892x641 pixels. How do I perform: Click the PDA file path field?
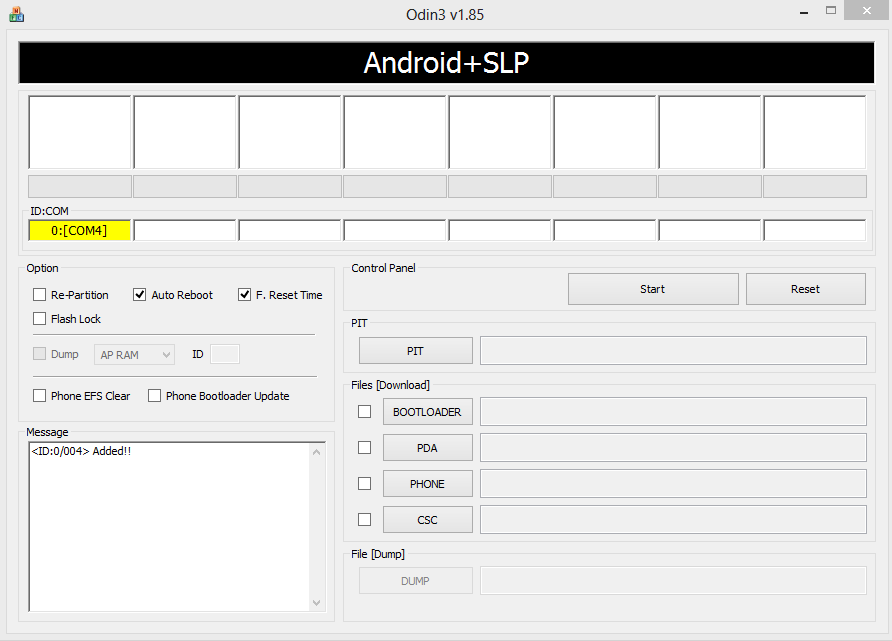coord(674,448)
